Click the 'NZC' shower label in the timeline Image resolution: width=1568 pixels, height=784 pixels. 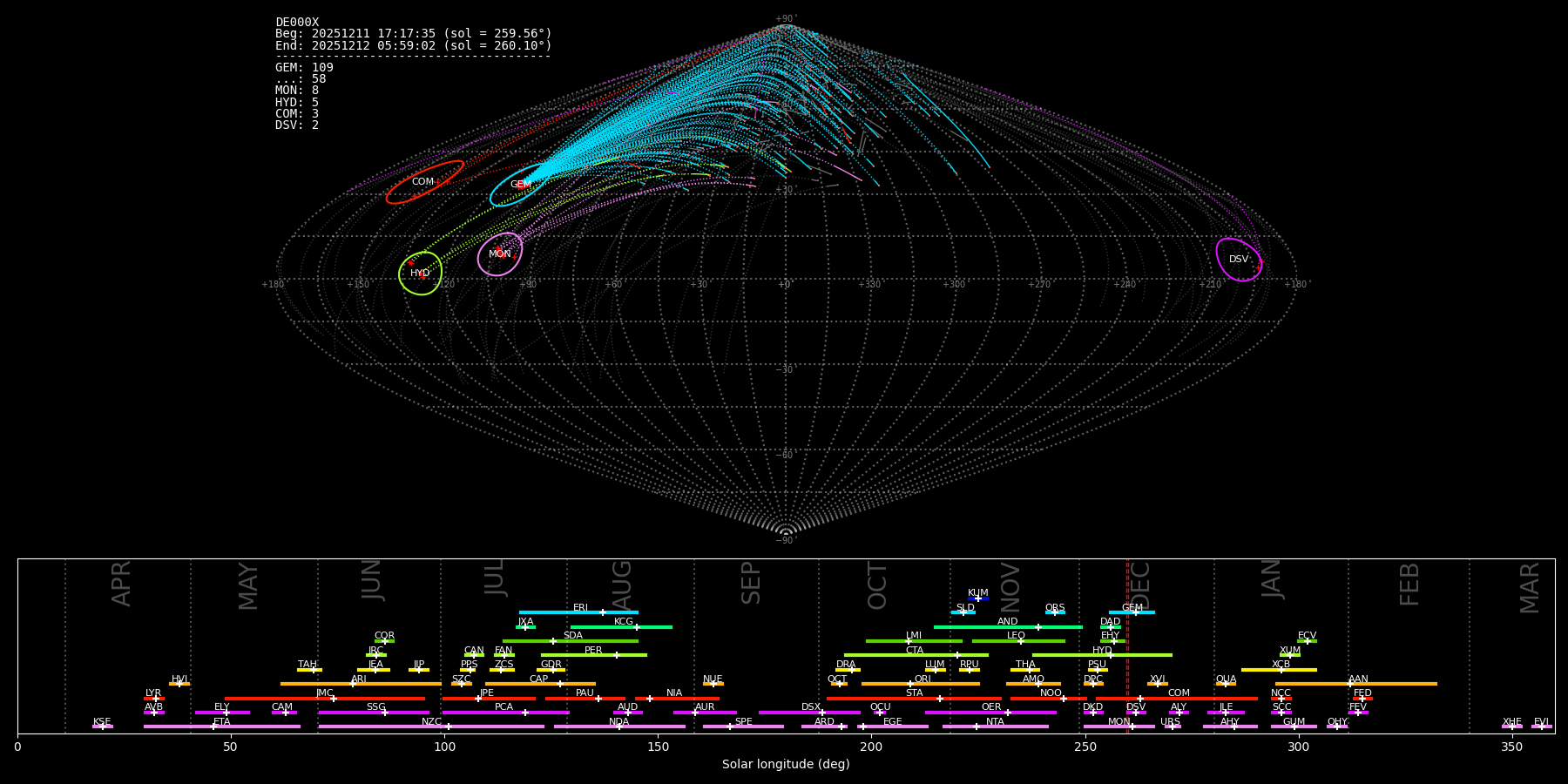[x=431, y=722]
